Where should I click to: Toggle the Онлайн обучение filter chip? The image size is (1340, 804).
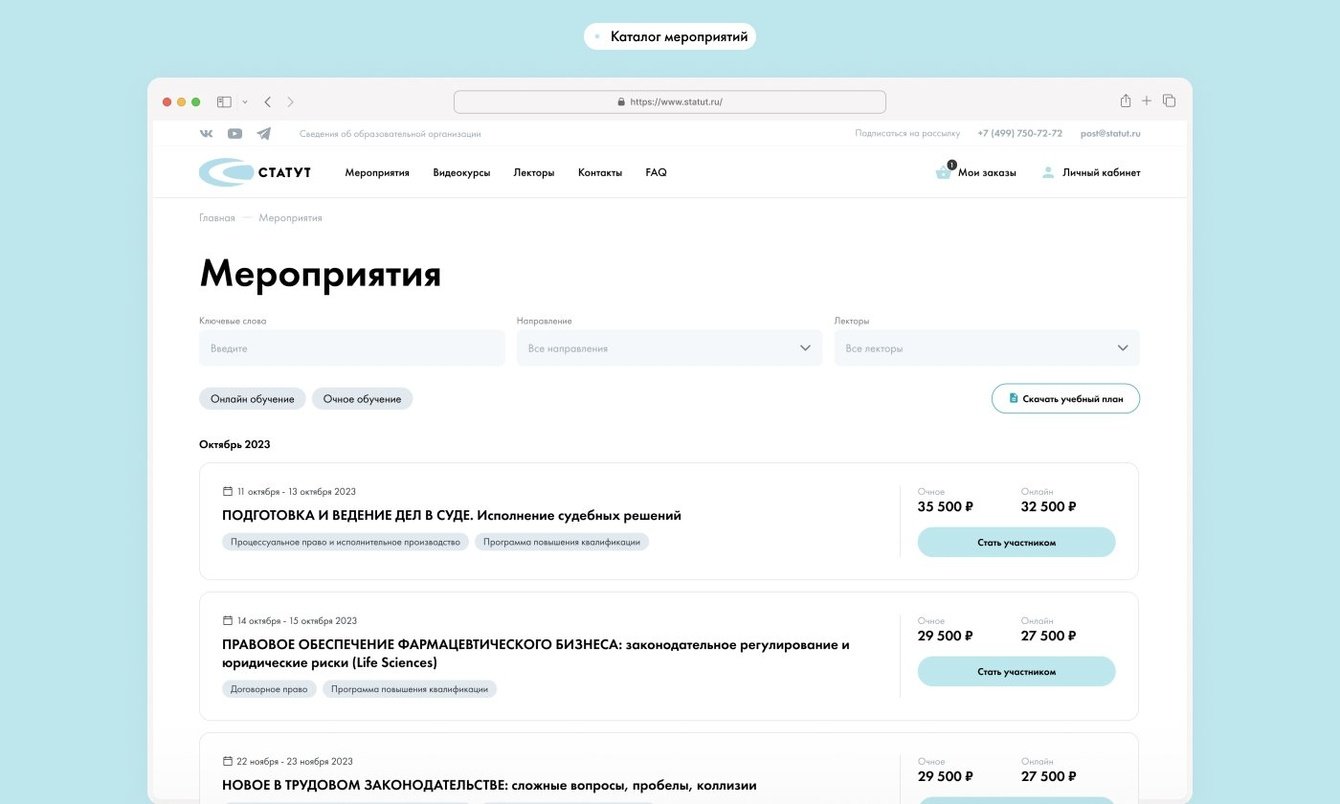point(252,399)
